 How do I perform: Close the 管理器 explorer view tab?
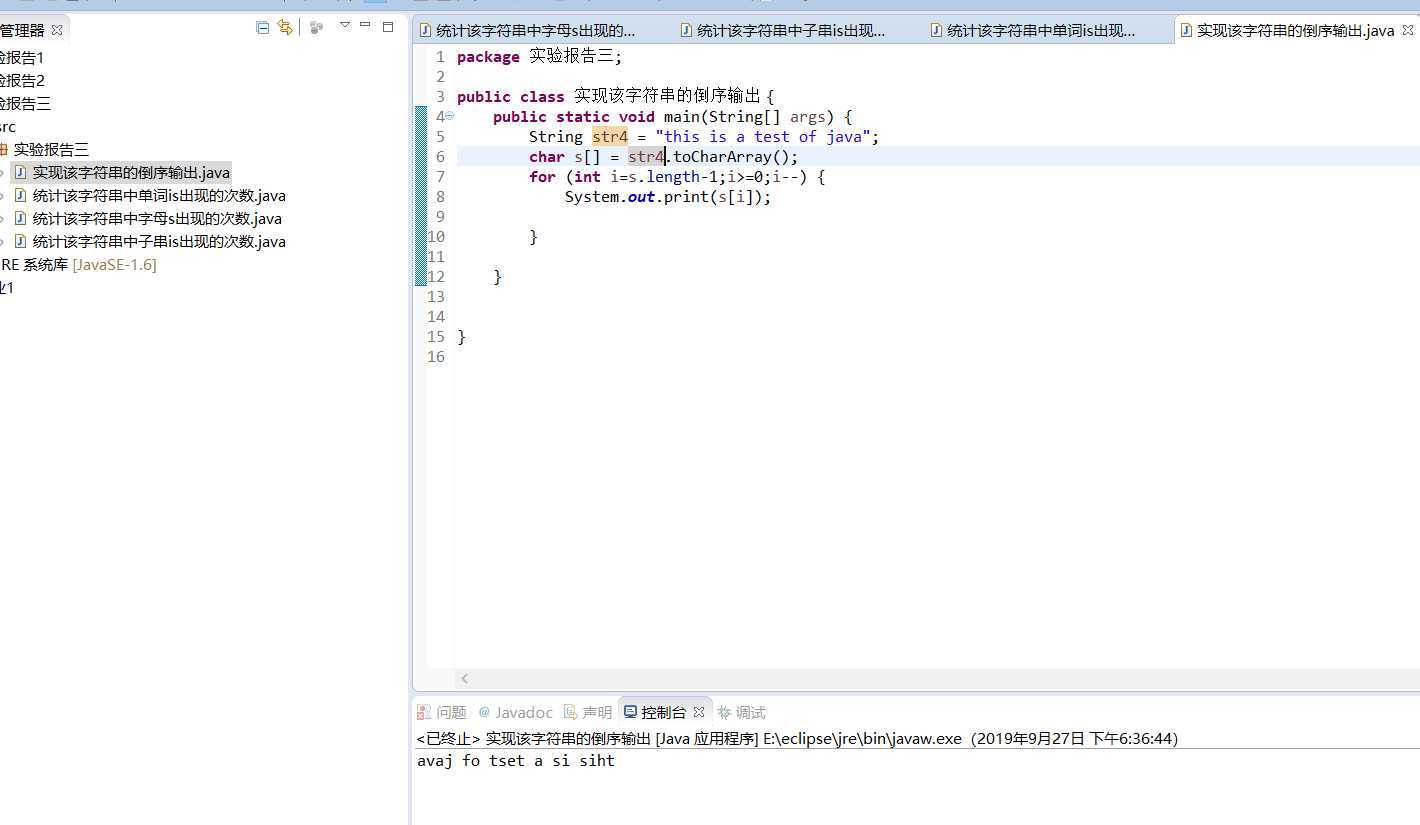click(x=57, y=30)
